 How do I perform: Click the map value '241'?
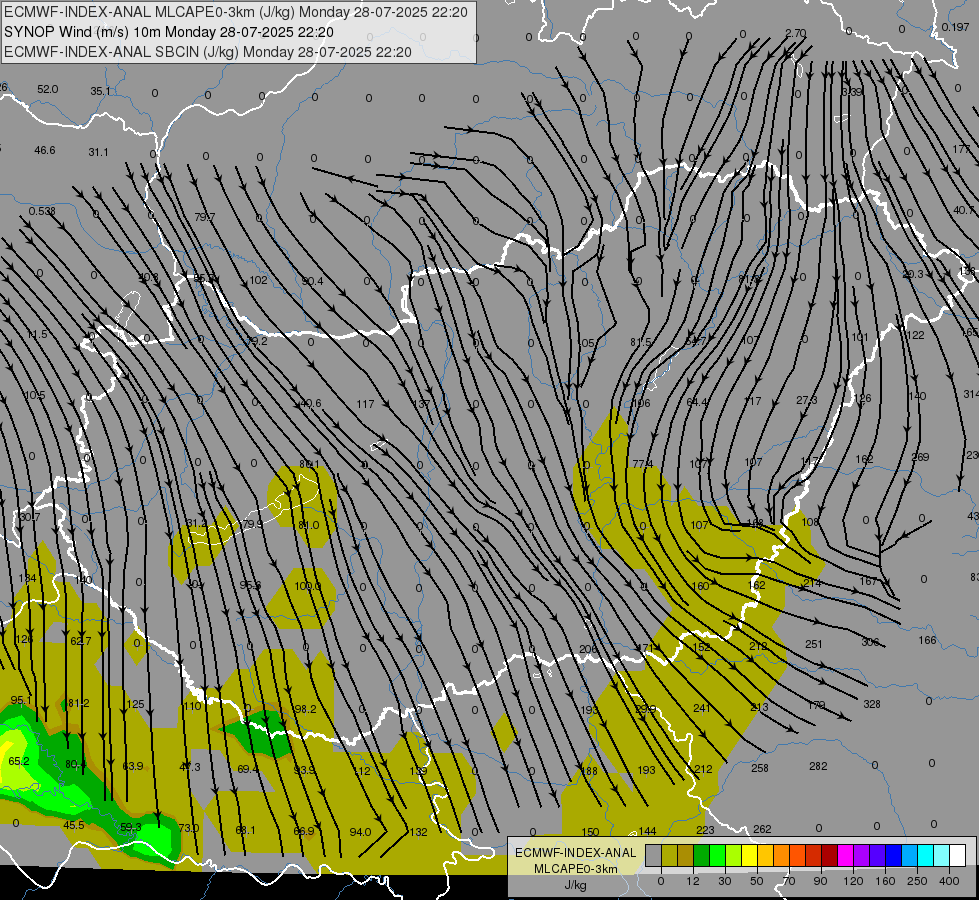click(702, 708)
